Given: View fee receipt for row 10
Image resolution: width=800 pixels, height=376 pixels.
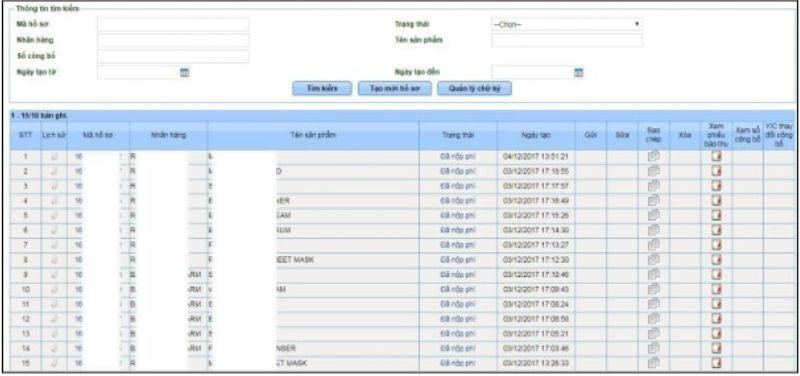Looking at the screenshot, I should pyautogui.click(x=717, y=289).
